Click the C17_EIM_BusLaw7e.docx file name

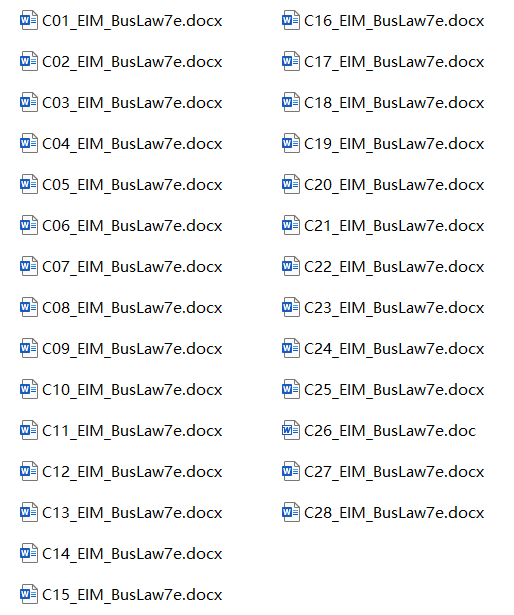[x=394, y=62]
